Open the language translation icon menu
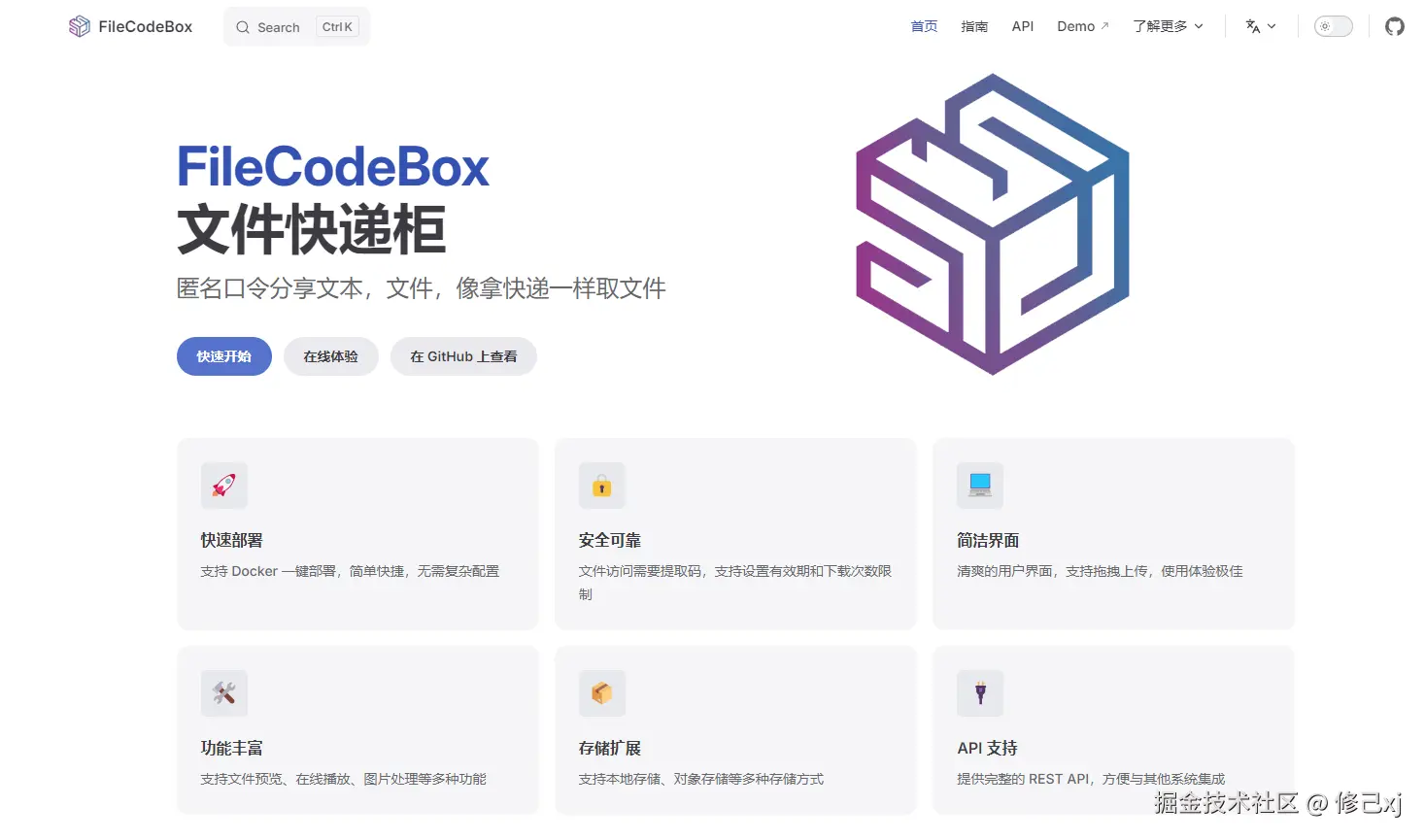This screenshot has height=840, width=1425. tap(1253, 26)
